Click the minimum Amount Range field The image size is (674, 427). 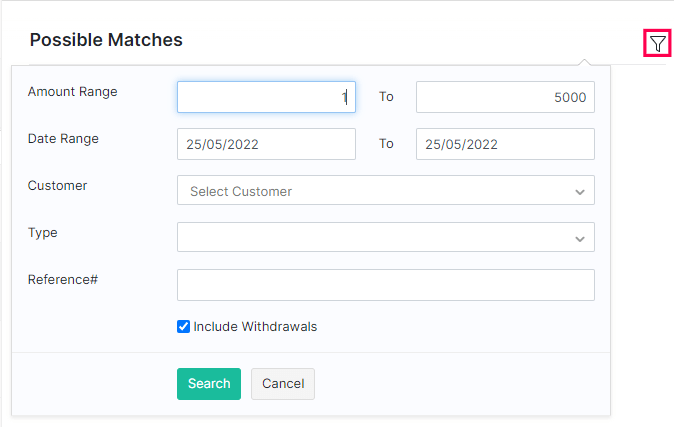(266, 97)
